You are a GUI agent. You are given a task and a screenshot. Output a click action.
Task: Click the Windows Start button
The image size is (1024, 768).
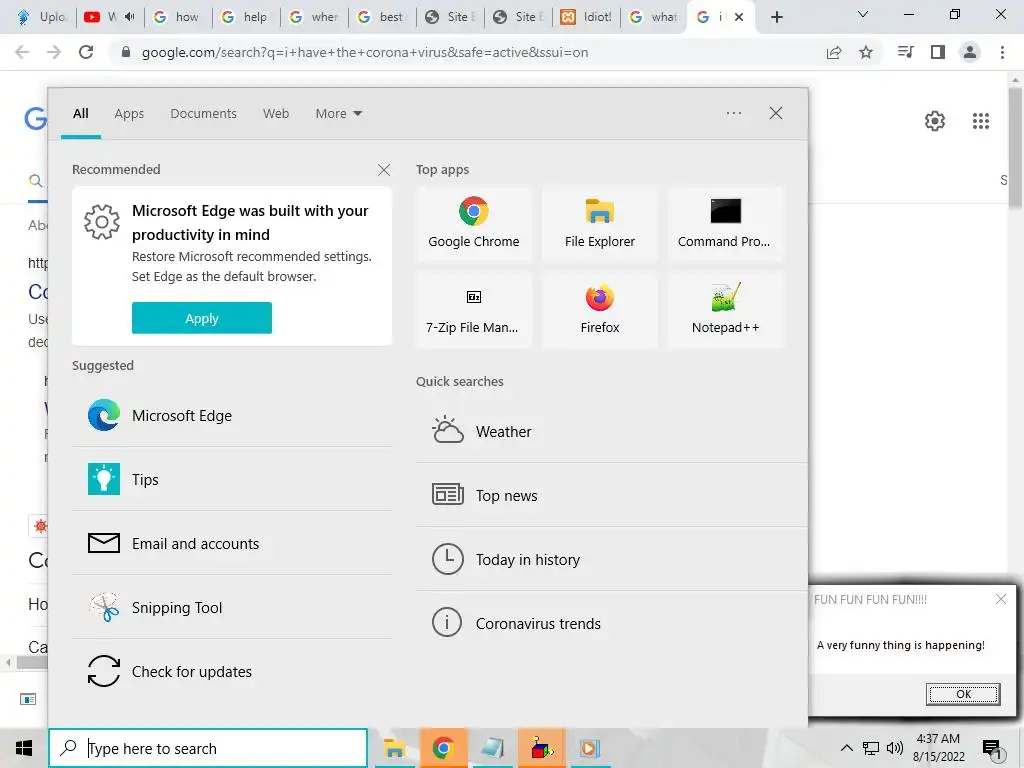[24, 748]
